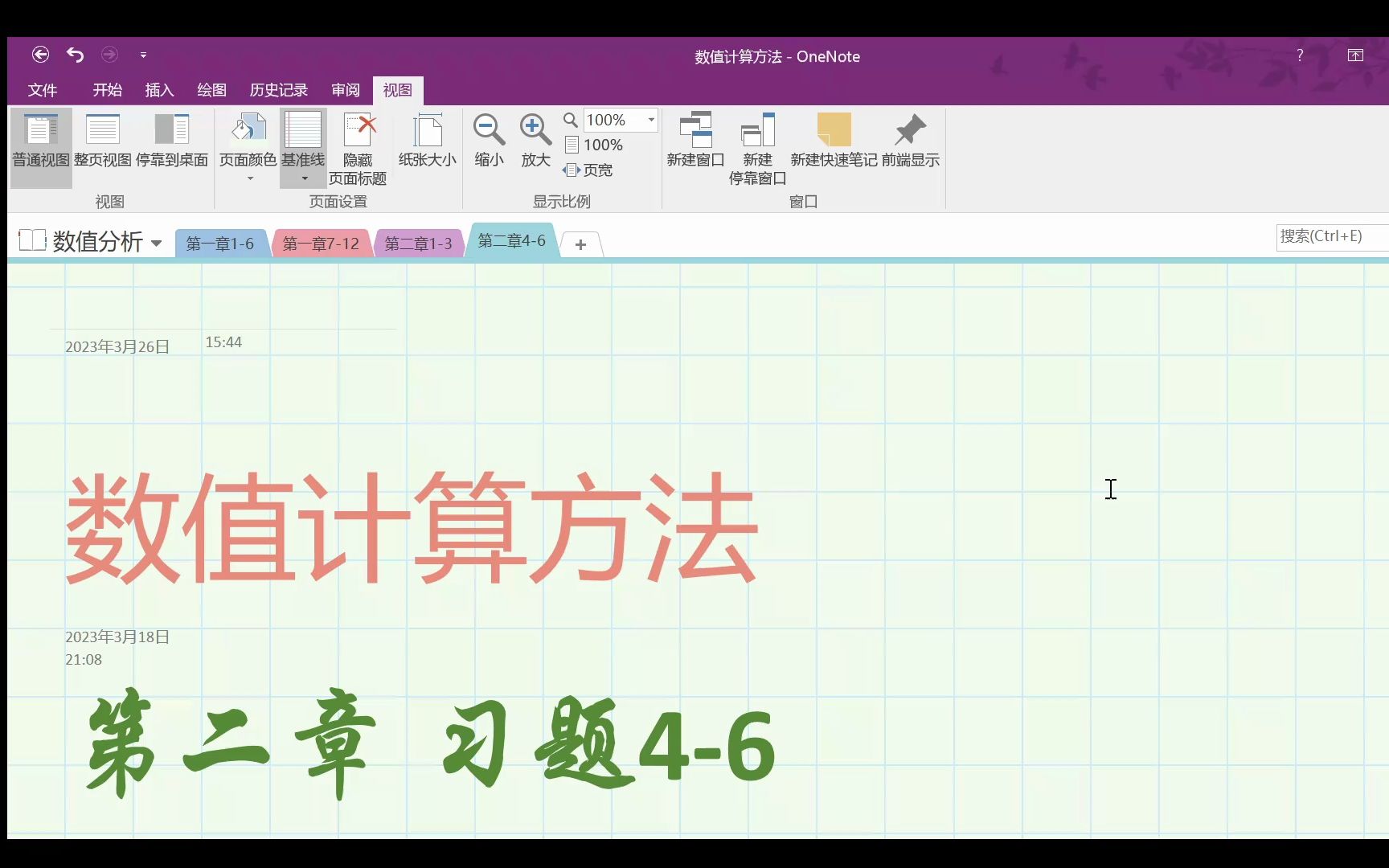Click the zoom percentage input box

613,120
